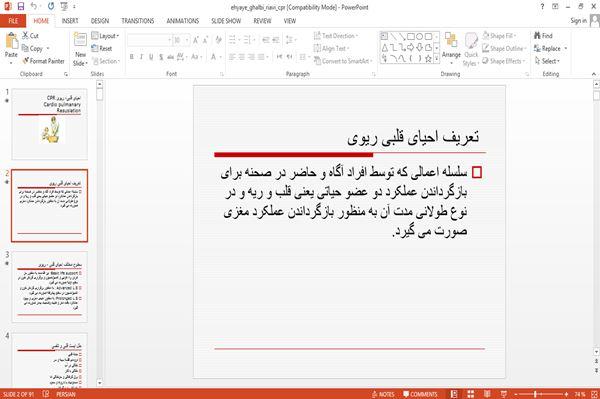Viewport: 600px width, 399px height.
Task: Switch to the SLIDE SHOW tab
Action: click(x=226, y=21)
